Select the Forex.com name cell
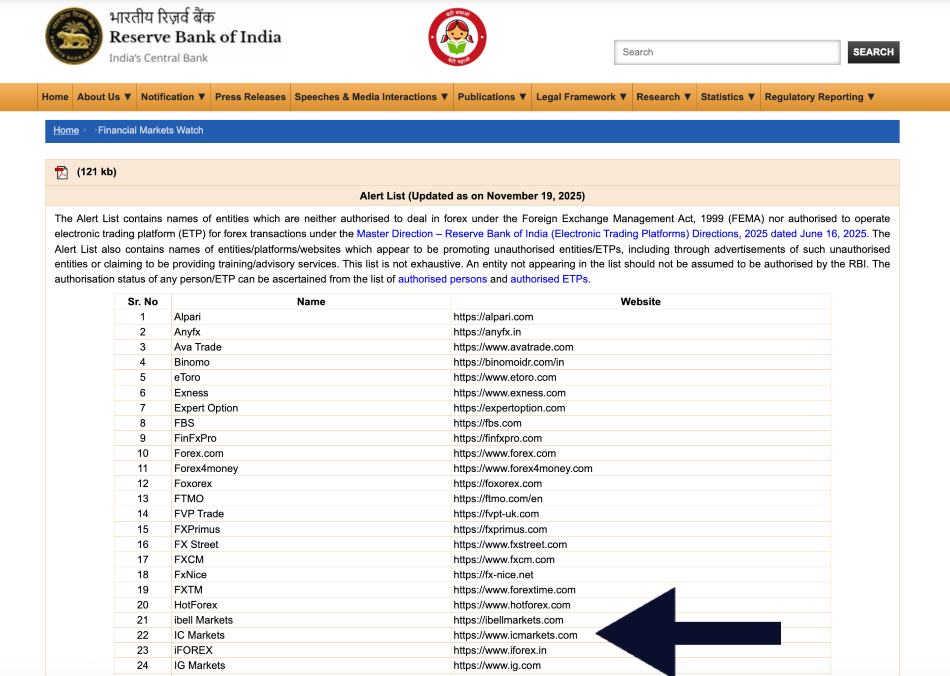950x676 pixels. [311, 454]
